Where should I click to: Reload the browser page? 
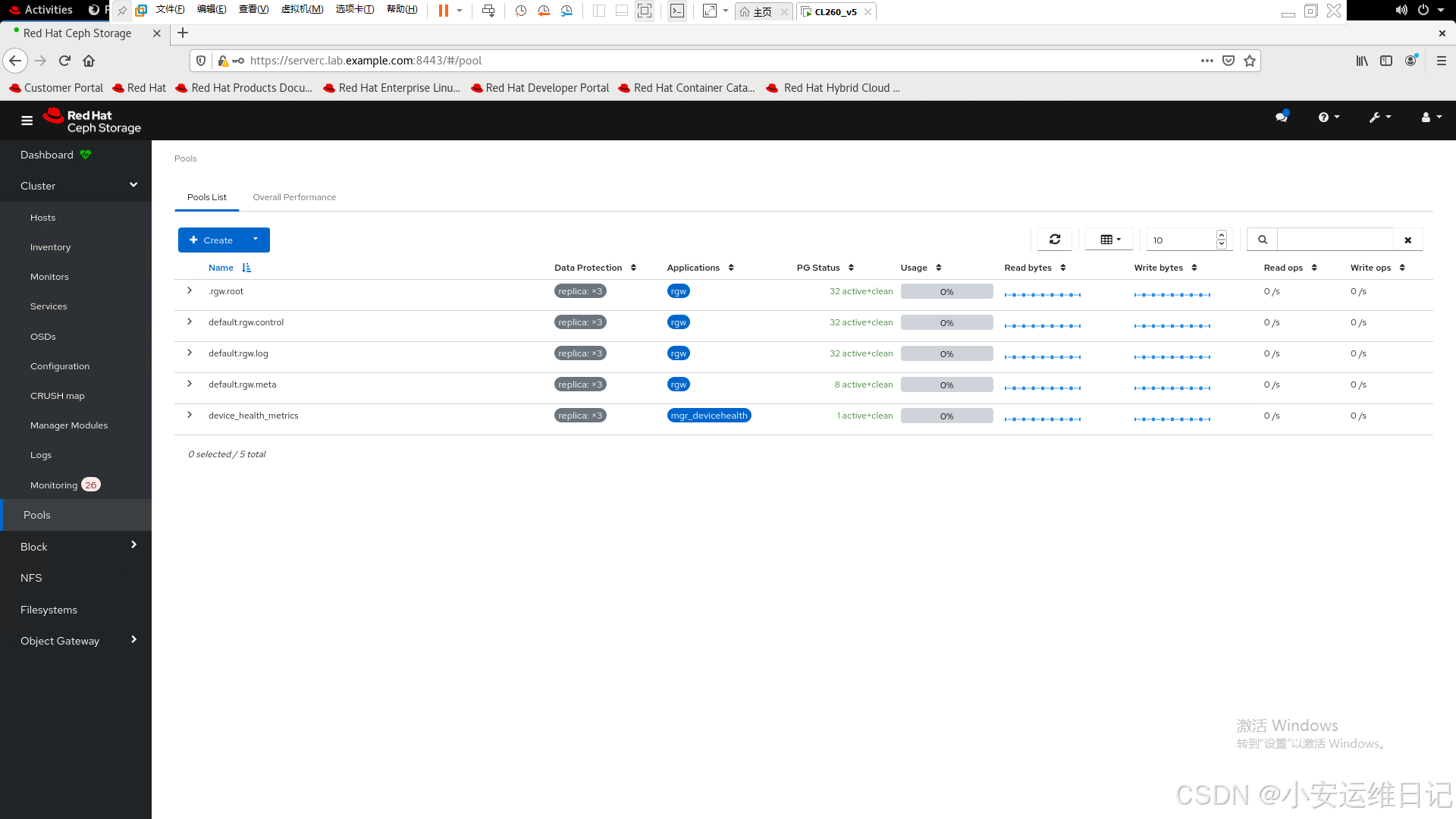tap(65, 61)
